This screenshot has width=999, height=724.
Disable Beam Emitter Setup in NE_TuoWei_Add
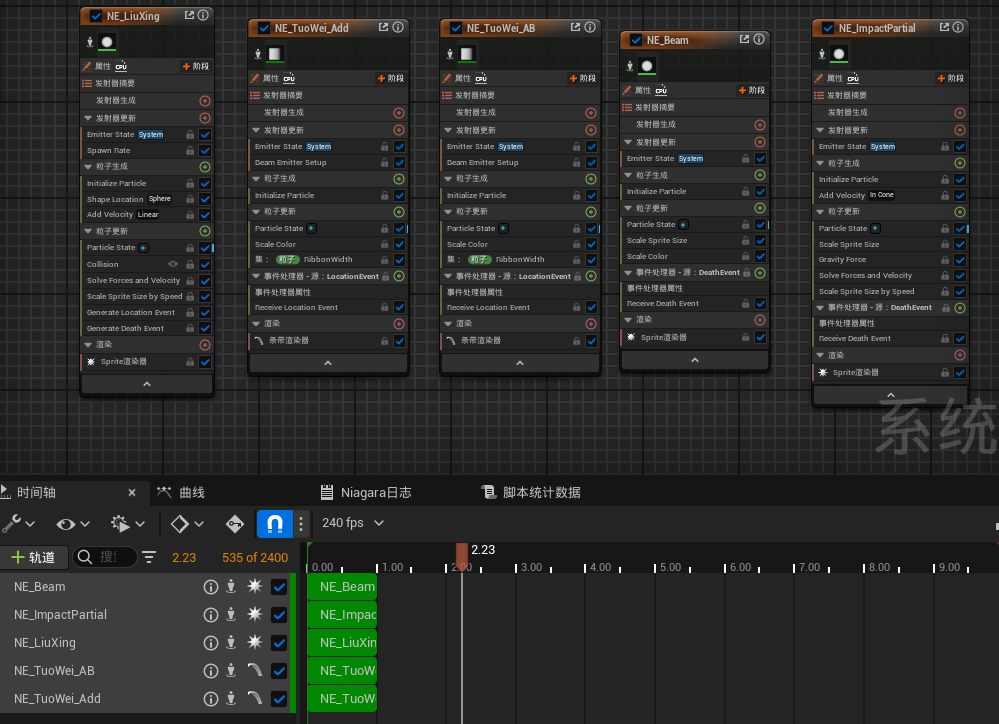pos(399,163)
